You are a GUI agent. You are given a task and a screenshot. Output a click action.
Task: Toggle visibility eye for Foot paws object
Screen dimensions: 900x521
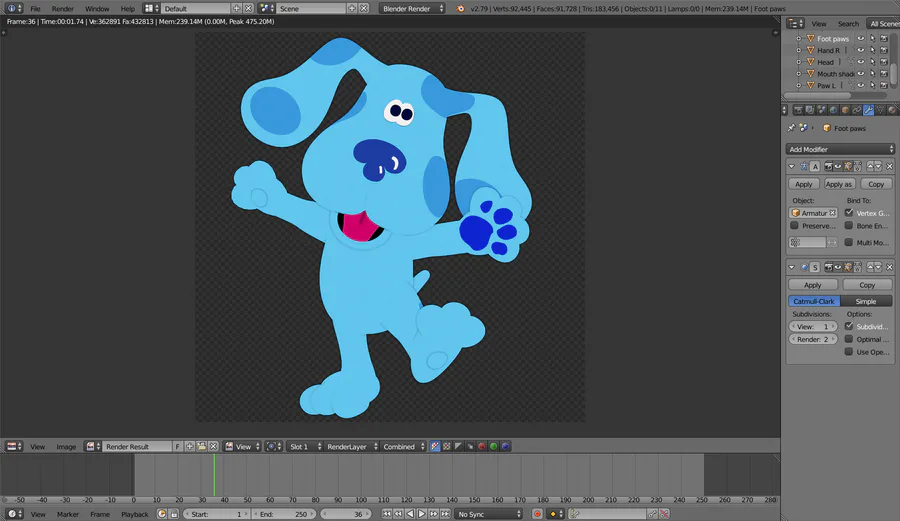tap(860, 38)
